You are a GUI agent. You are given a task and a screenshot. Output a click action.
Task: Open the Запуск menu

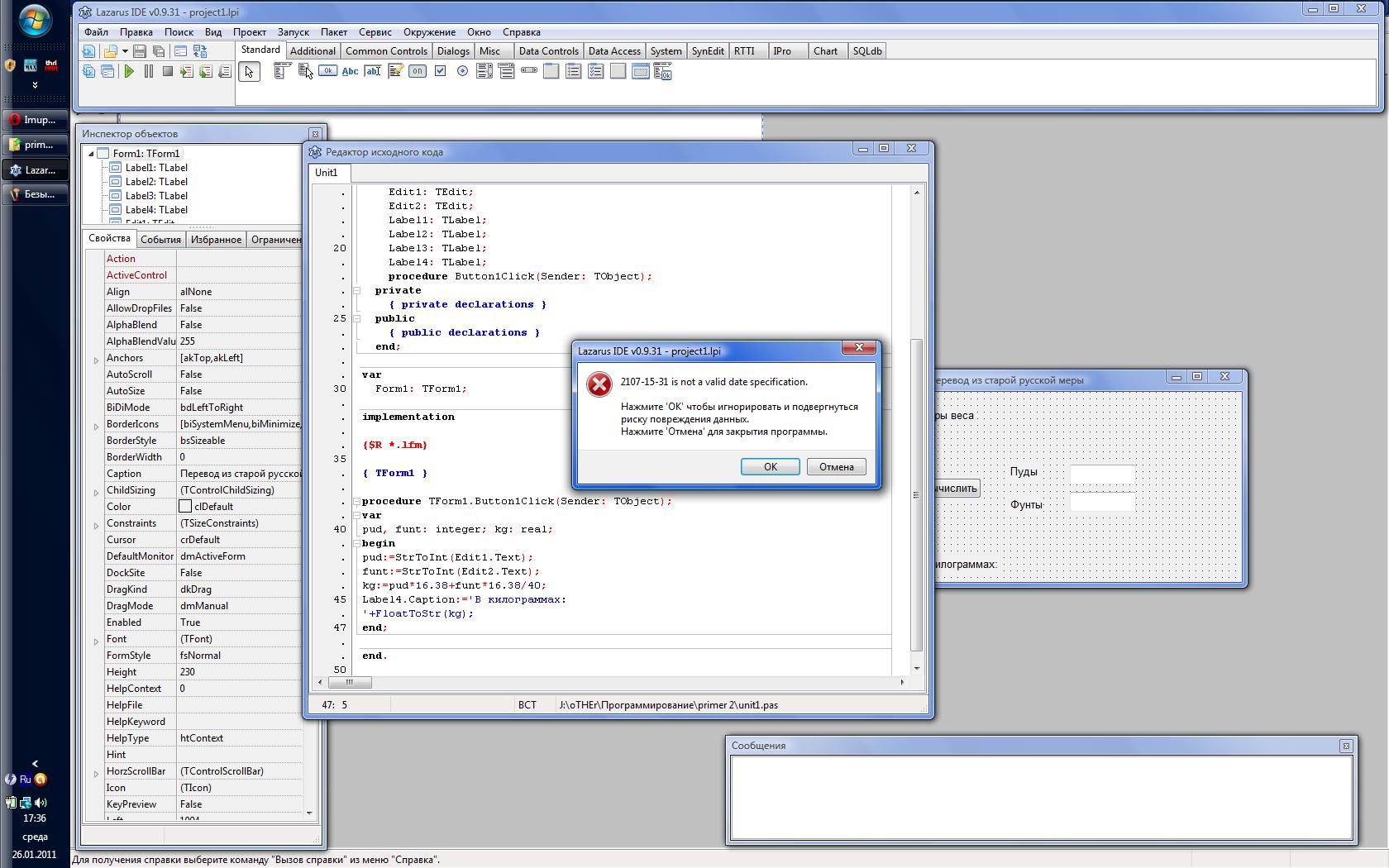(x=294, y=31)
